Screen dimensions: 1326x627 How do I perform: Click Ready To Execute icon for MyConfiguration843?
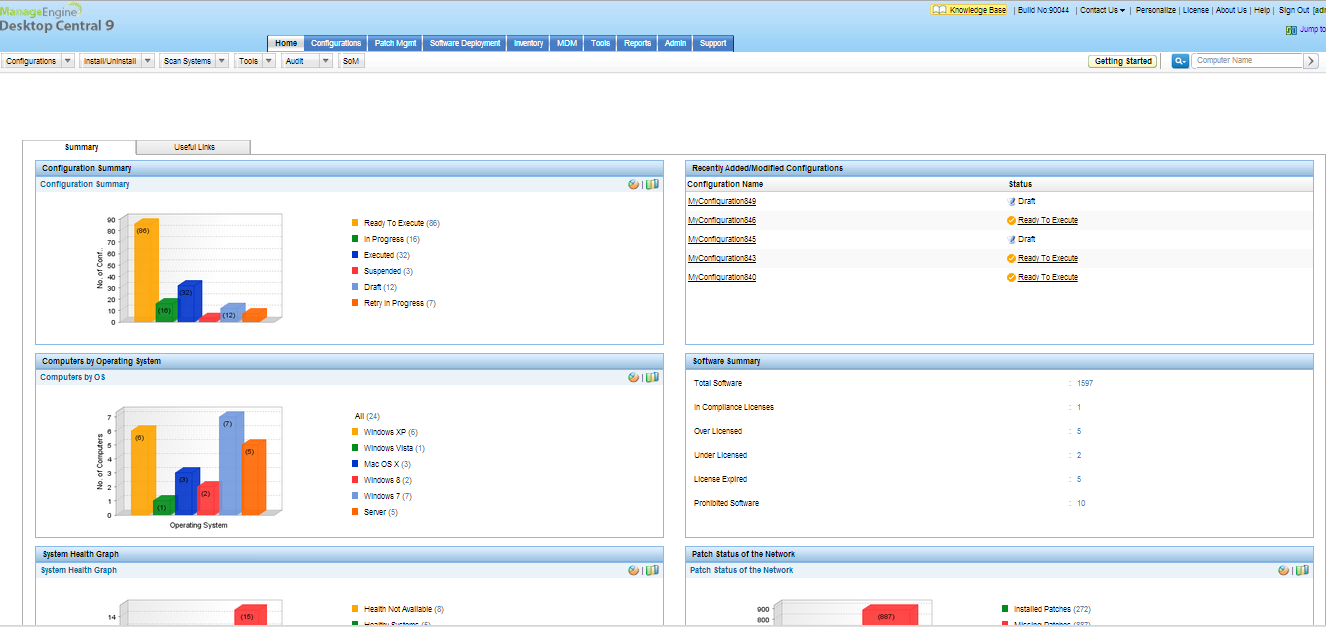click(x=1012, y=258)
